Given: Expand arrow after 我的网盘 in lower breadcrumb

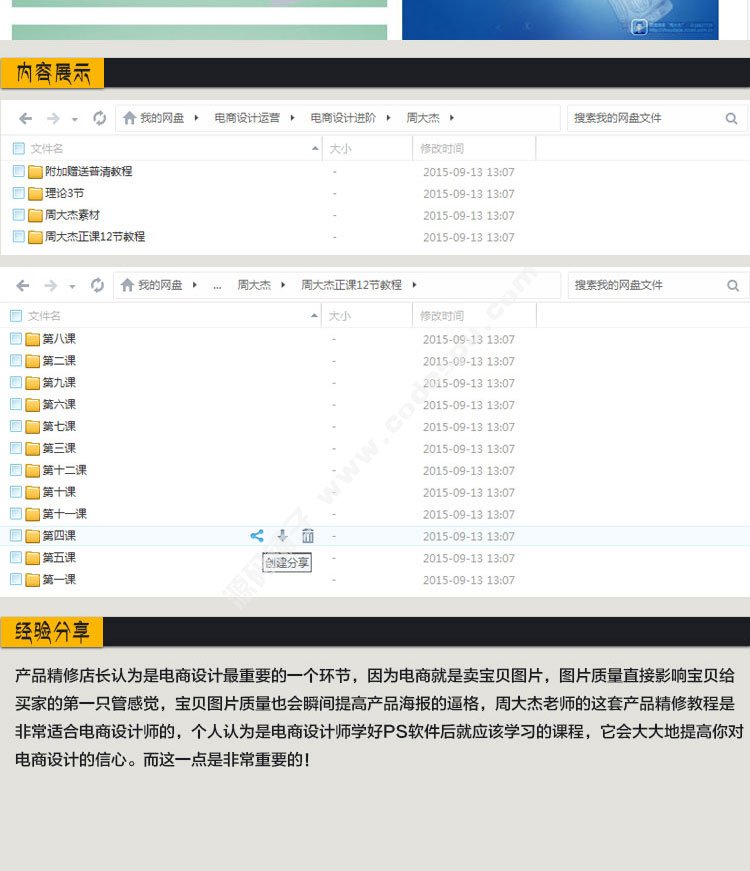Looking at the screenshot, I should pos(194,285).
